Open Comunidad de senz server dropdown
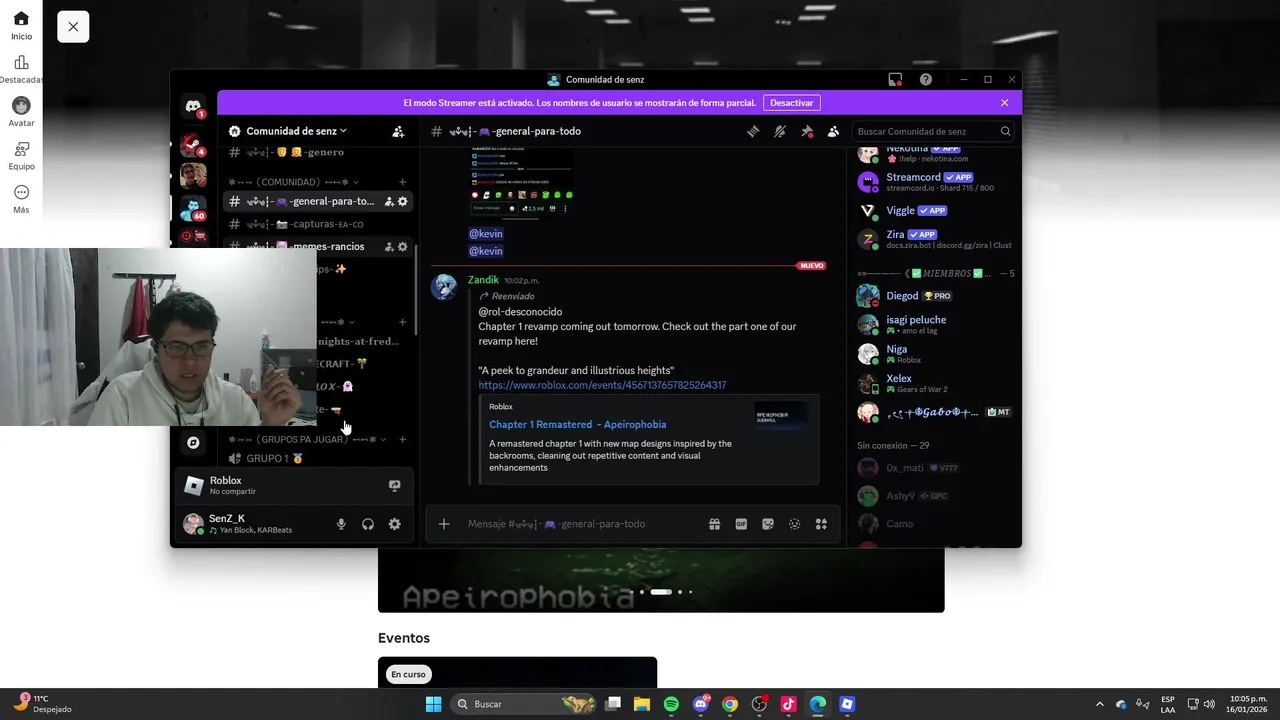Screen dimensions: 1280x720 [297, 131]
